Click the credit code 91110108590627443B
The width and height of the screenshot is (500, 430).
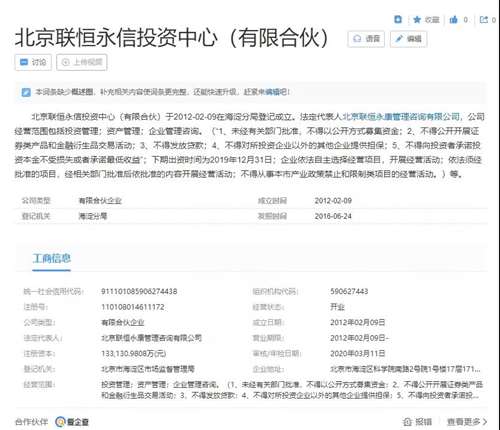pyautogui.click(x=139, y=292)
